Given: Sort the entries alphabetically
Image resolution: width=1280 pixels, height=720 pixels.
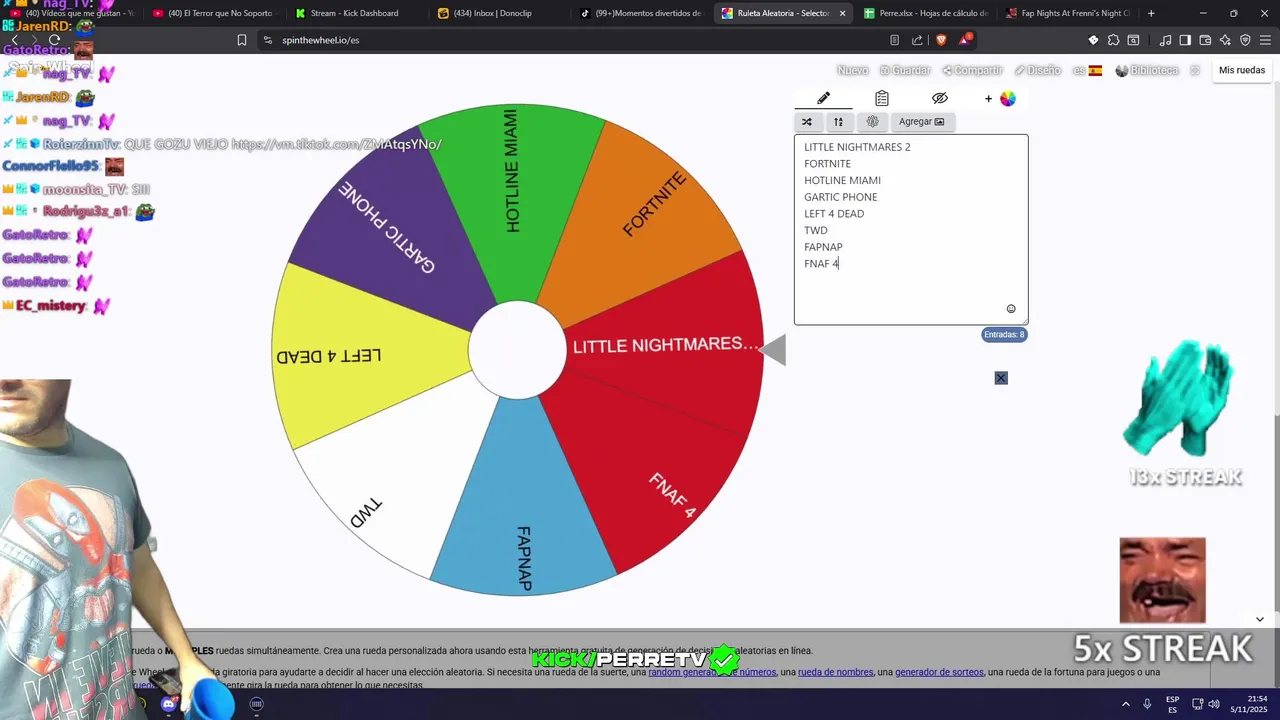Looking at the screenshot, I should (838, 122).
